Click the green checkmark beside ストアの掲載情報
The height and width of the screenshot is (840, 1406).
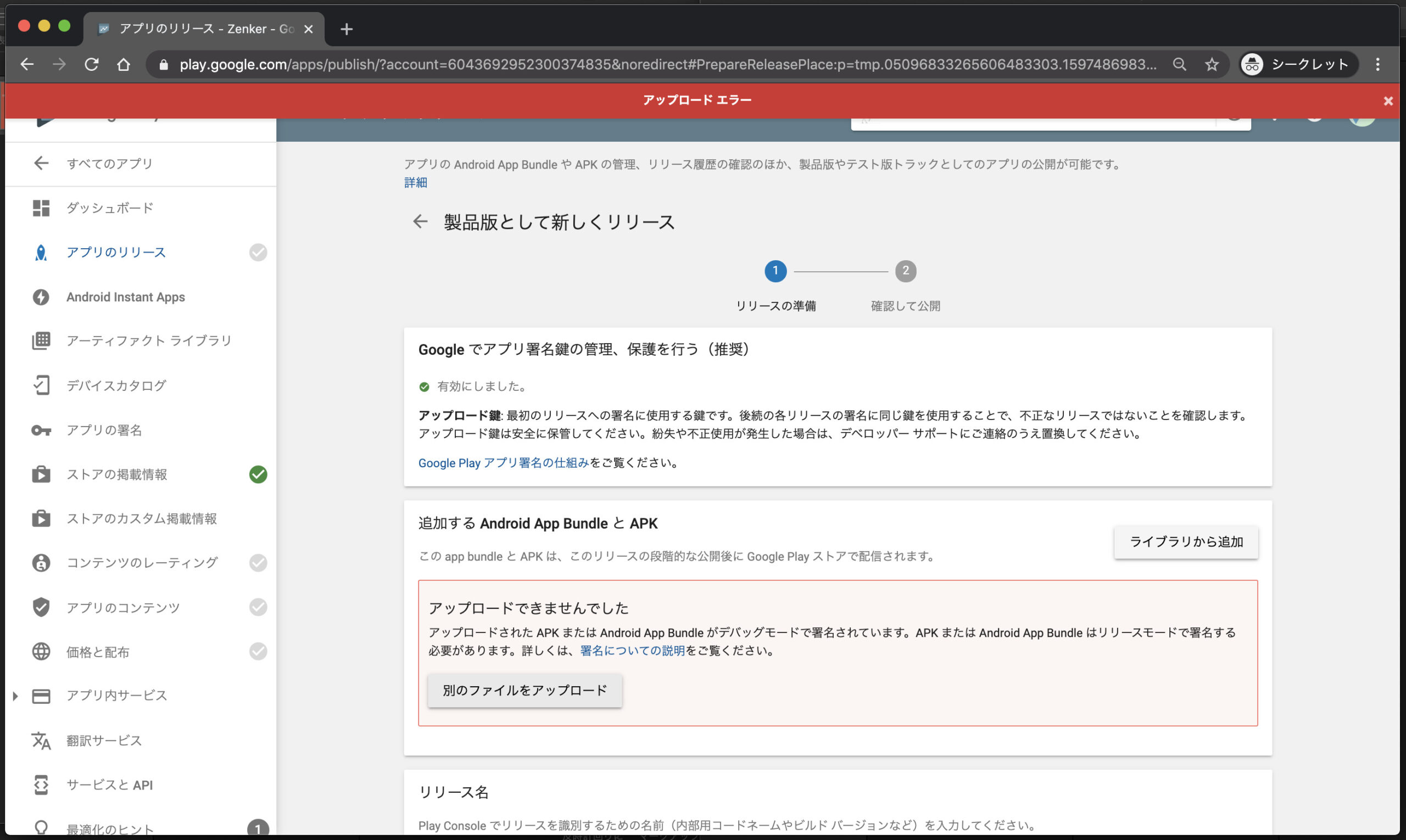(258, 474)
